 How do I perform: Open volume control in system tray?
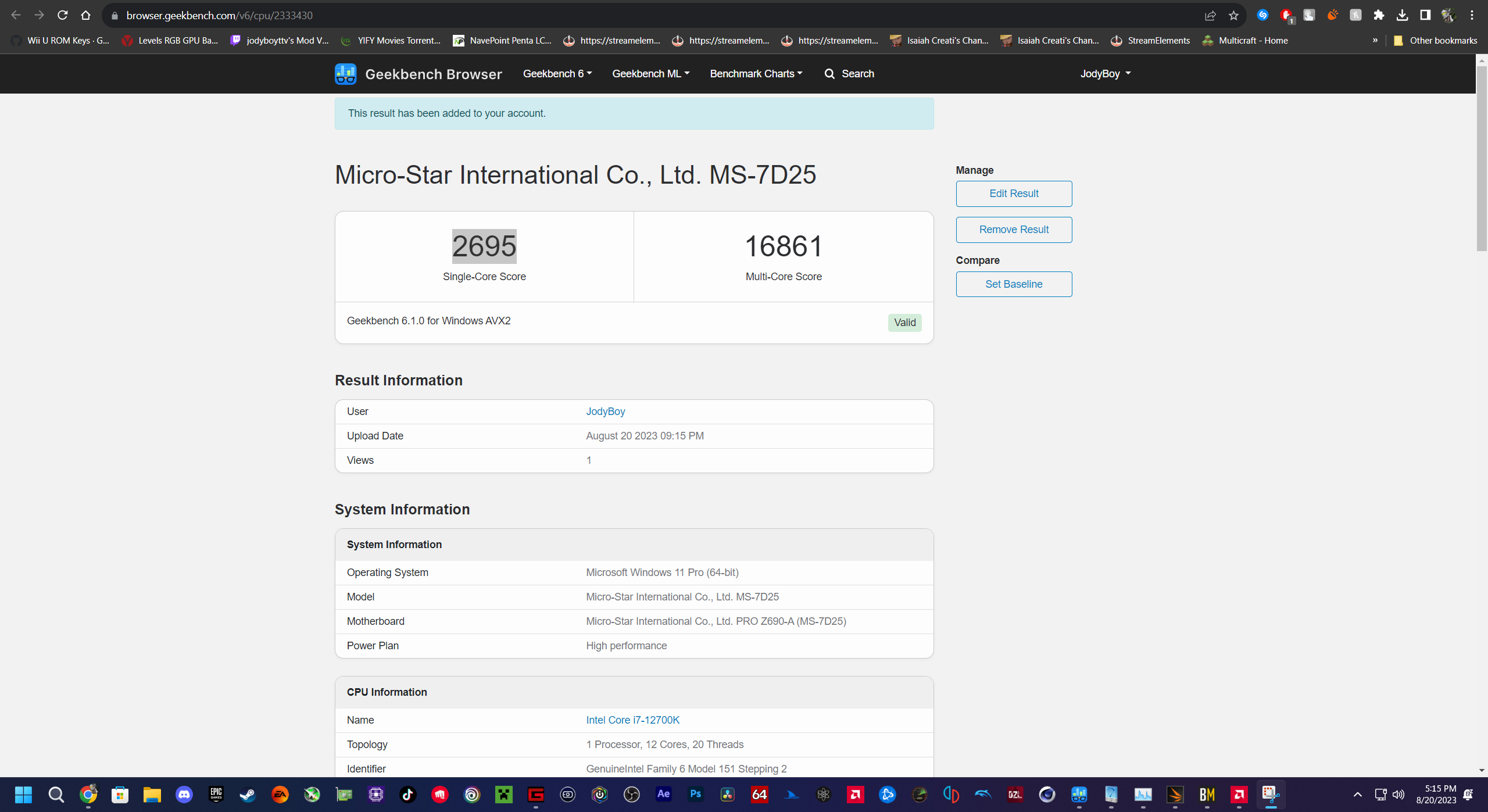coord(1398,794)
